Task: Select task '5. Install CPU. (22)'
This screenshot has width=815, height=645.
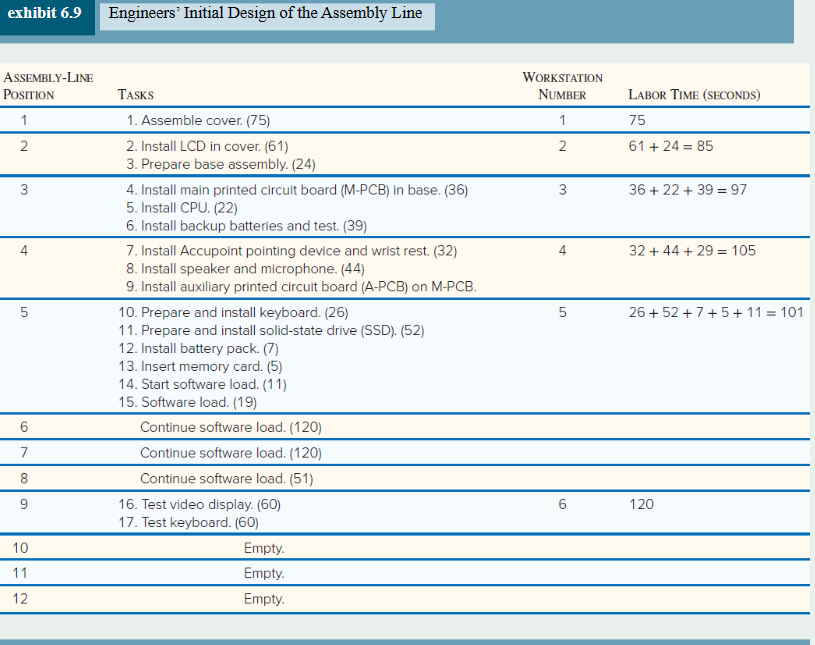Action: coord(181,208)
